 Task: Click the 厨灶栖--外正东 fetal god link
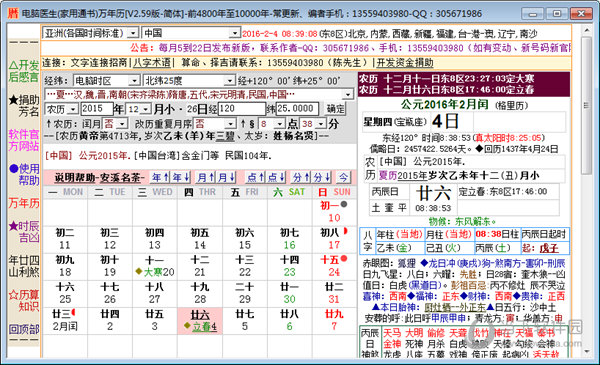coord(455,307)
